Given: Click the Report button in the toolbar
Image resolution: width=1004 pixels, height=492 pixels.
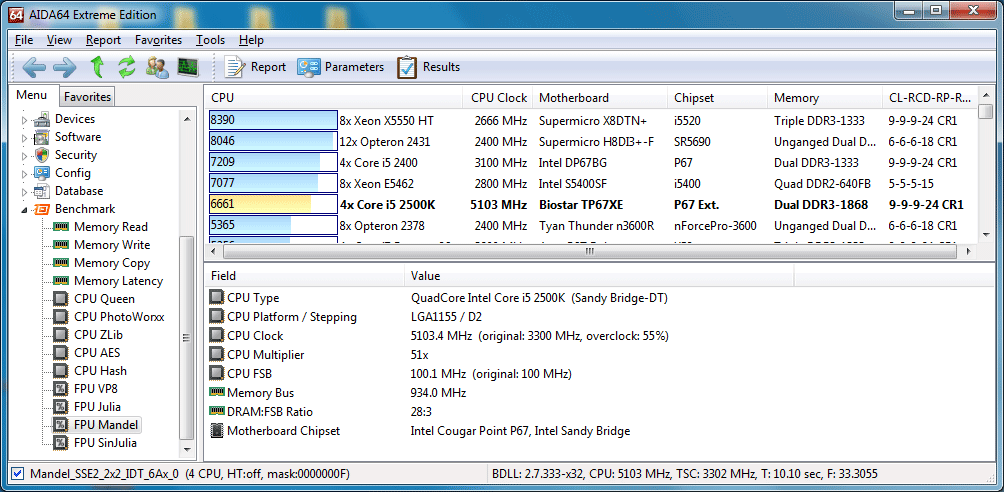Looking at the screenshot, I should click(x=255, y=67).
